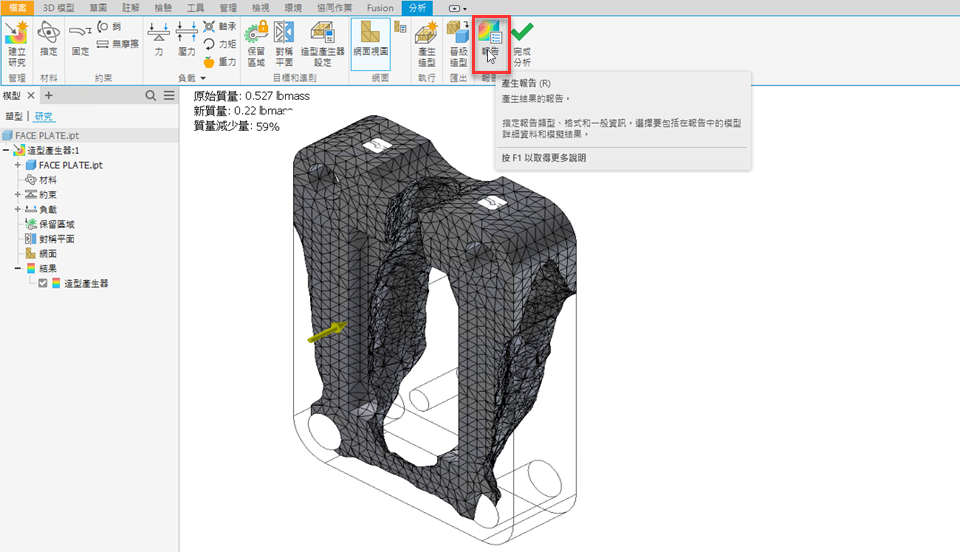Switch to the 協同作業 collaborate tab
The image size is (960, 552).
[x=334, y=8]
